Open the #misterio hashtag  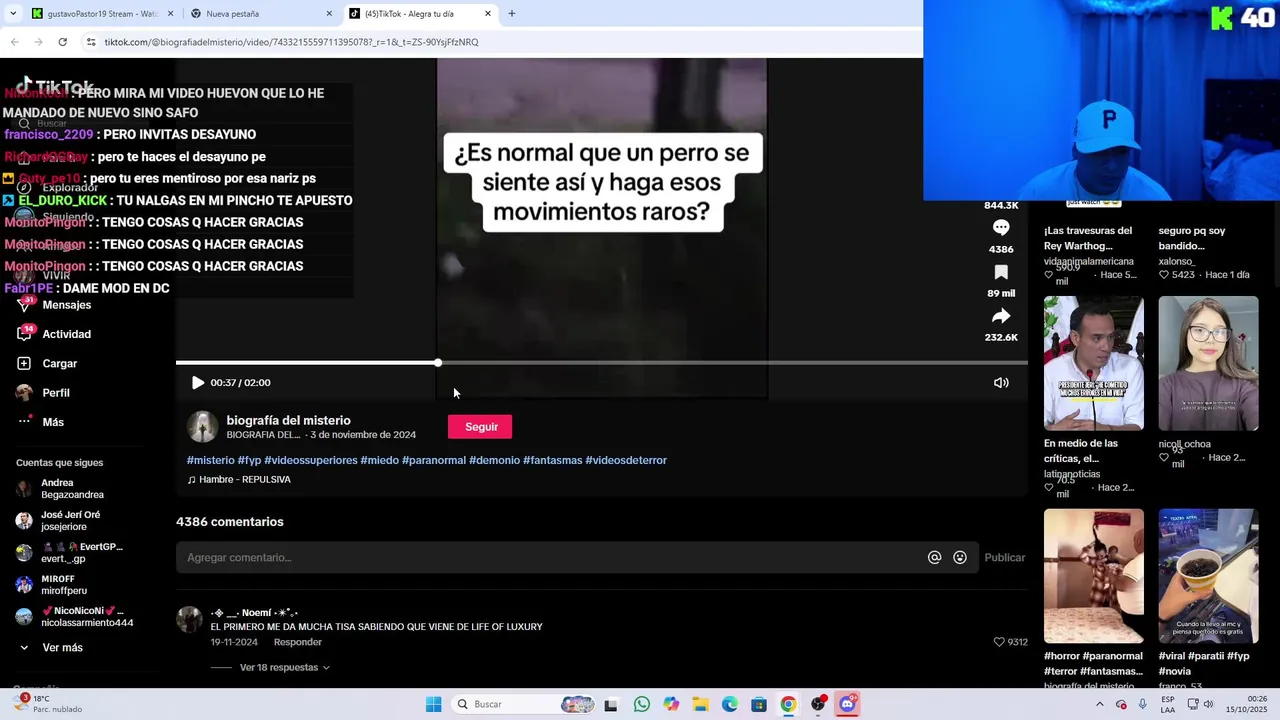[x=210, y=460]
